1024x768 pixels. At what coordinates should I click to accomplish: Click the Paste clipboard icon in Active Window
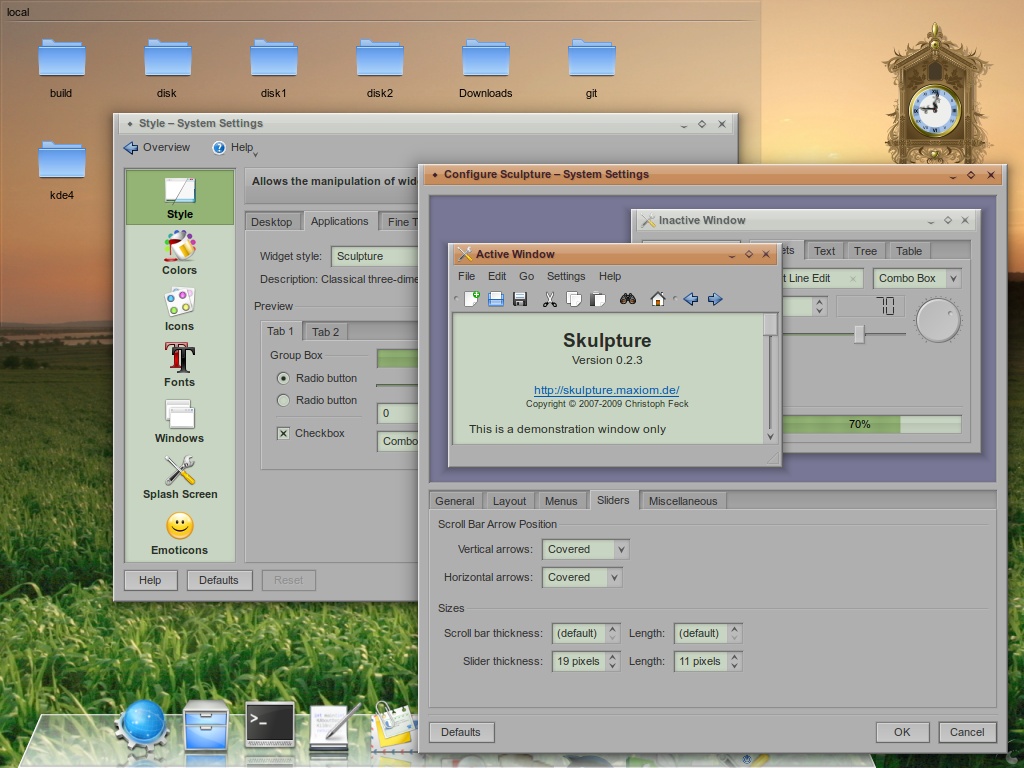[598, 299]
